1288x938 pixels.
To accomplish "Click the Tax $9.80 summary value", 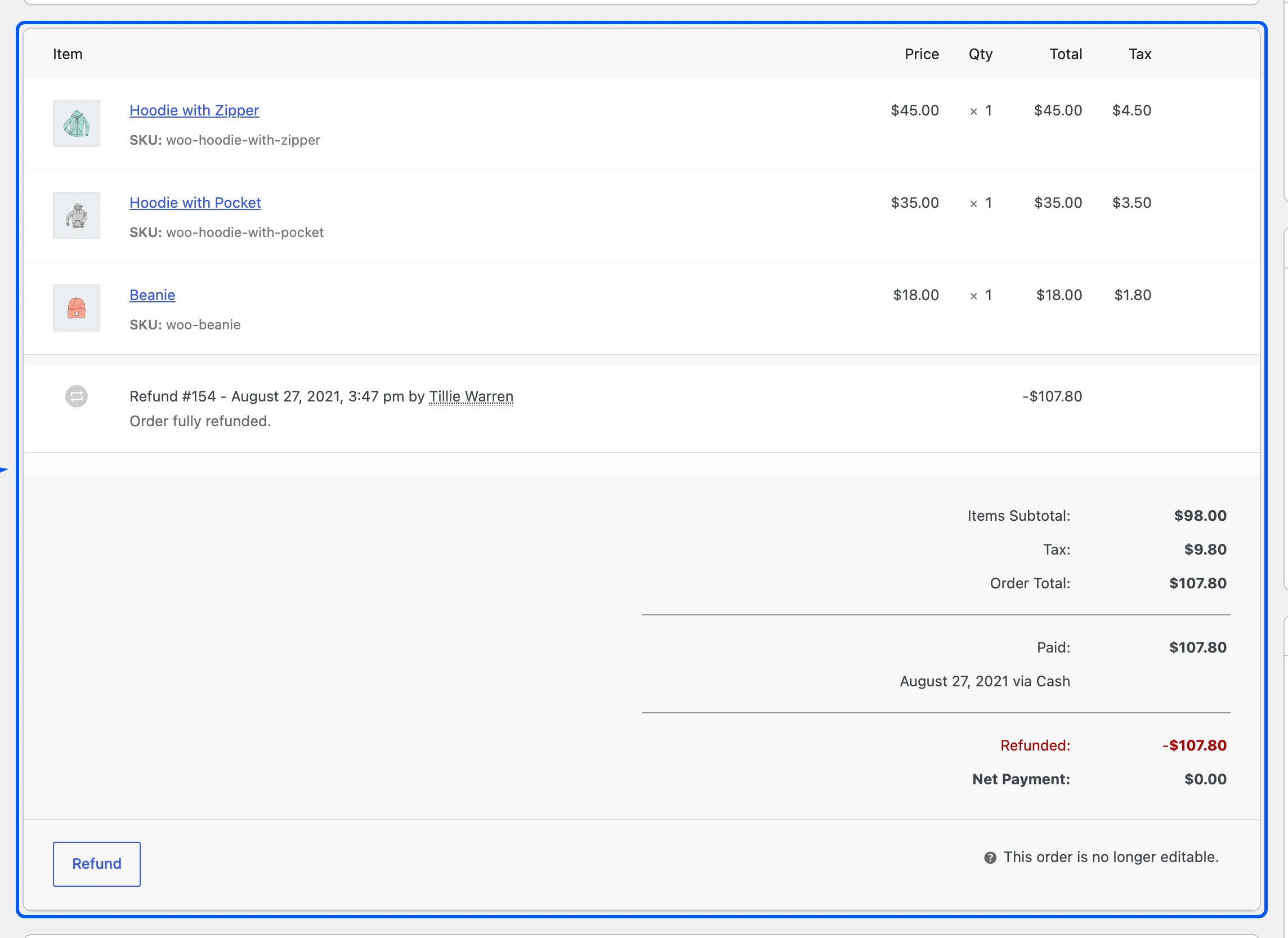I will coord(1205,550).
